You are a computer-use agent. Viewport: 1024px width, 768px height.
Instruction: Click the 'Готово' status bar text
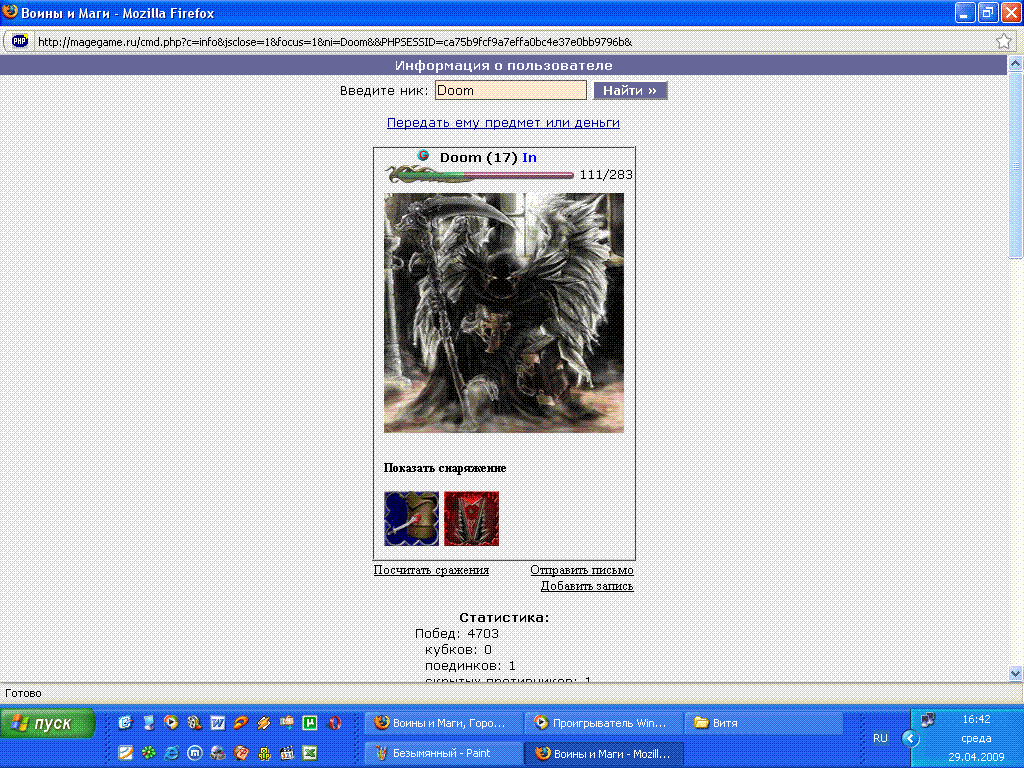[24, 693]
